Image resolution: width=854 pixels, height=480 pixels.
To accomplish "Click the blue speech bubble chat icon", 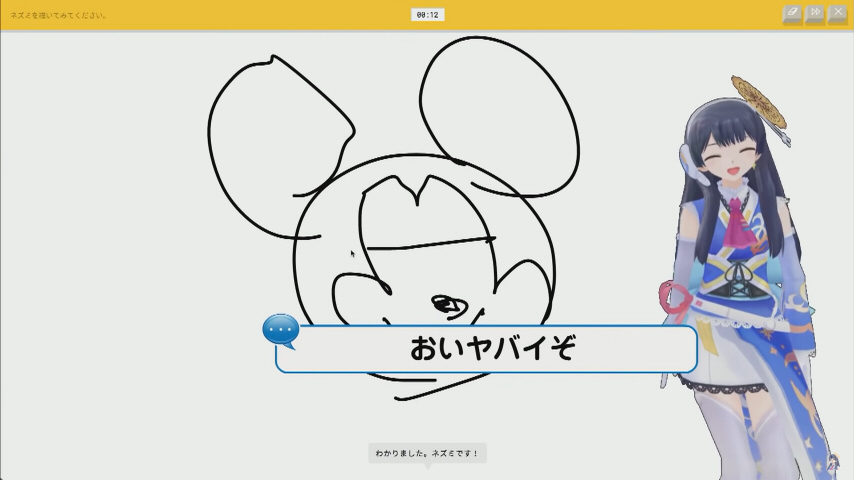I will coord(281,330).
